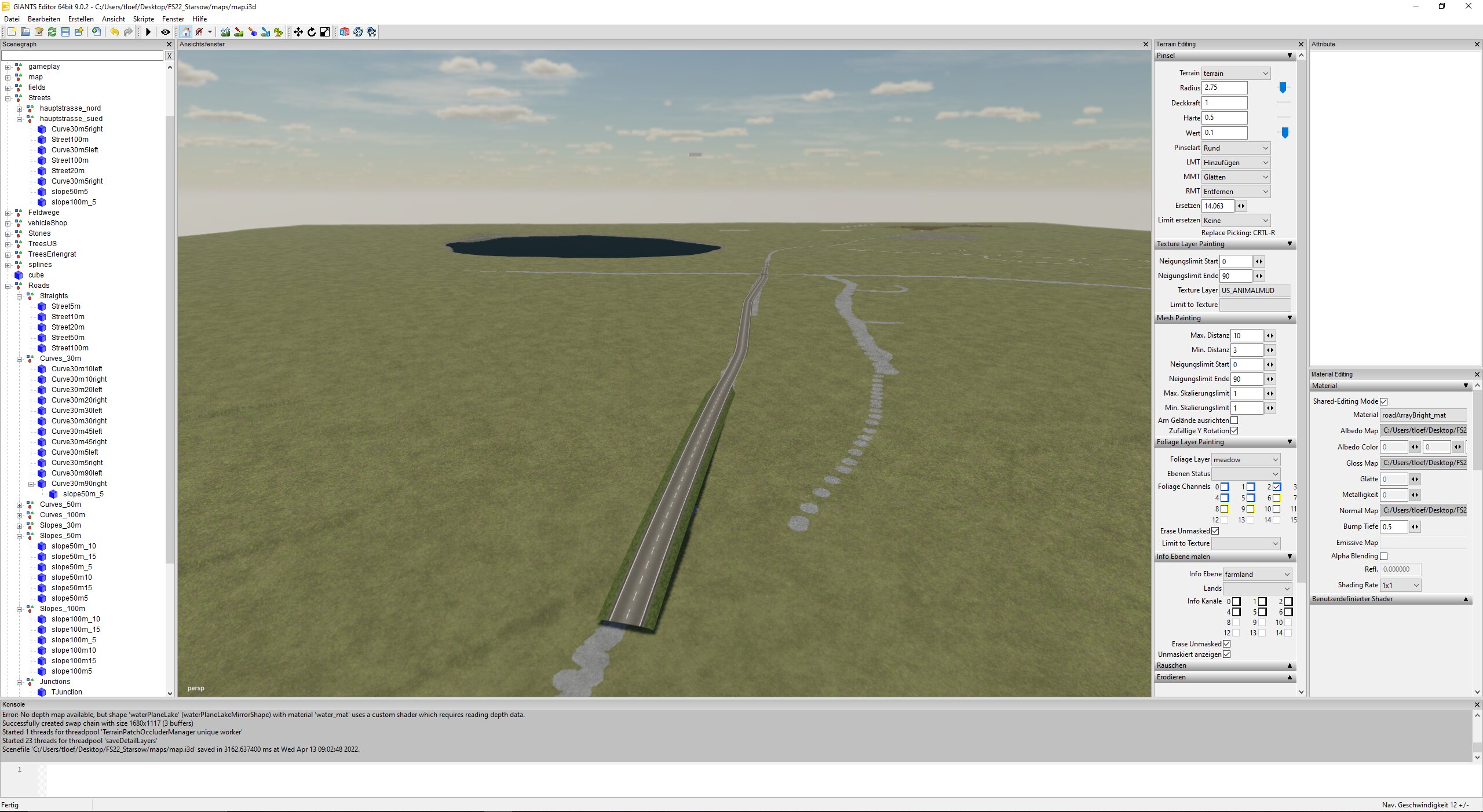The image size is (1483, 812).
Task: Select the terrain sculpt mode icon
Action: click(x=225, y=32)
